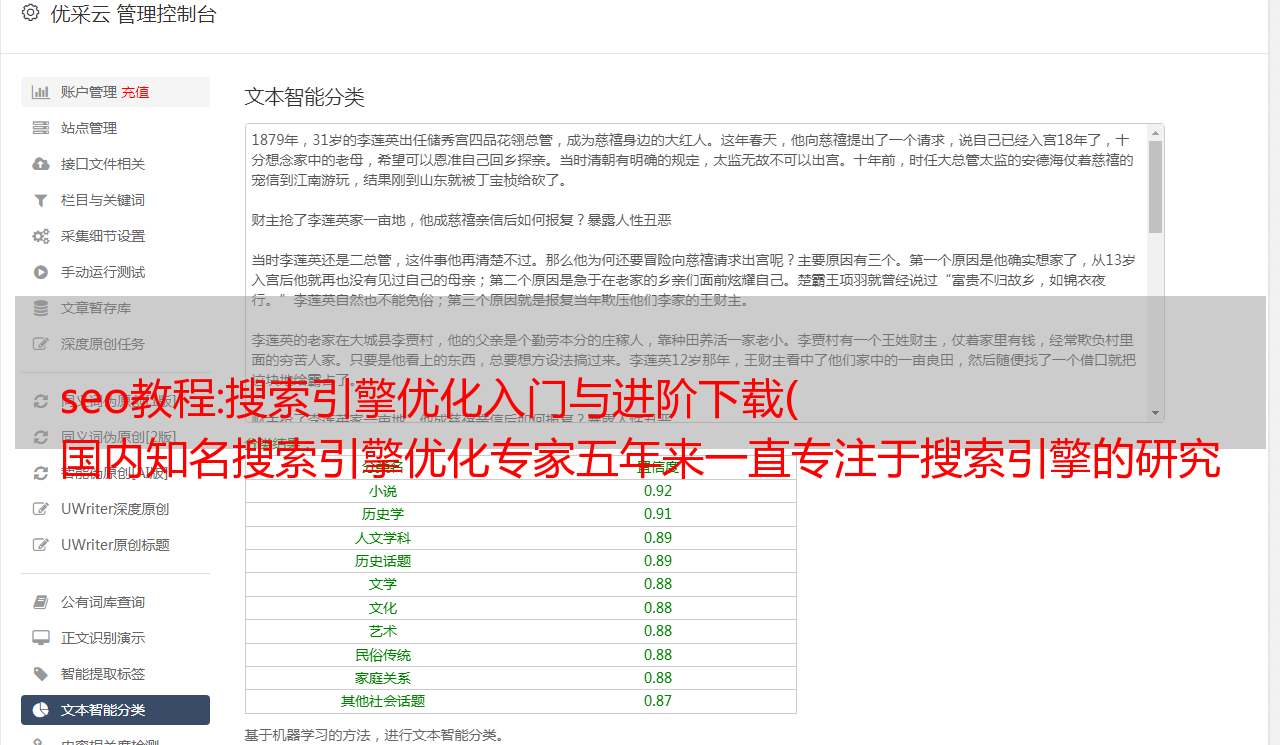This screenshot has height=745, width=1280.
Task: Click the text area scrollbar up arrow
Action: pyautogui.click(x=1155, y=132)
